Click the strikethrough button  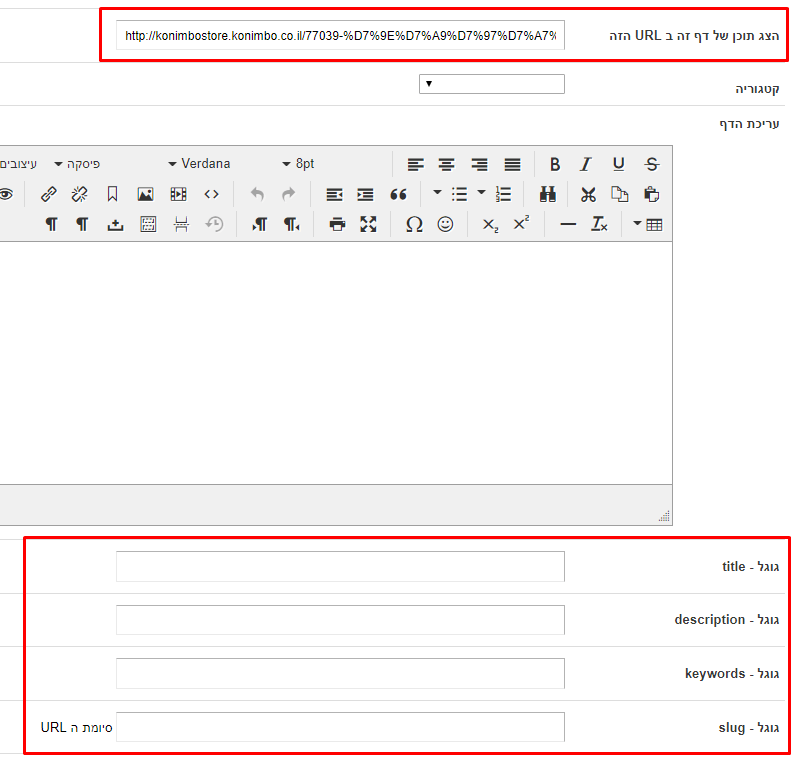pos(652,164)
